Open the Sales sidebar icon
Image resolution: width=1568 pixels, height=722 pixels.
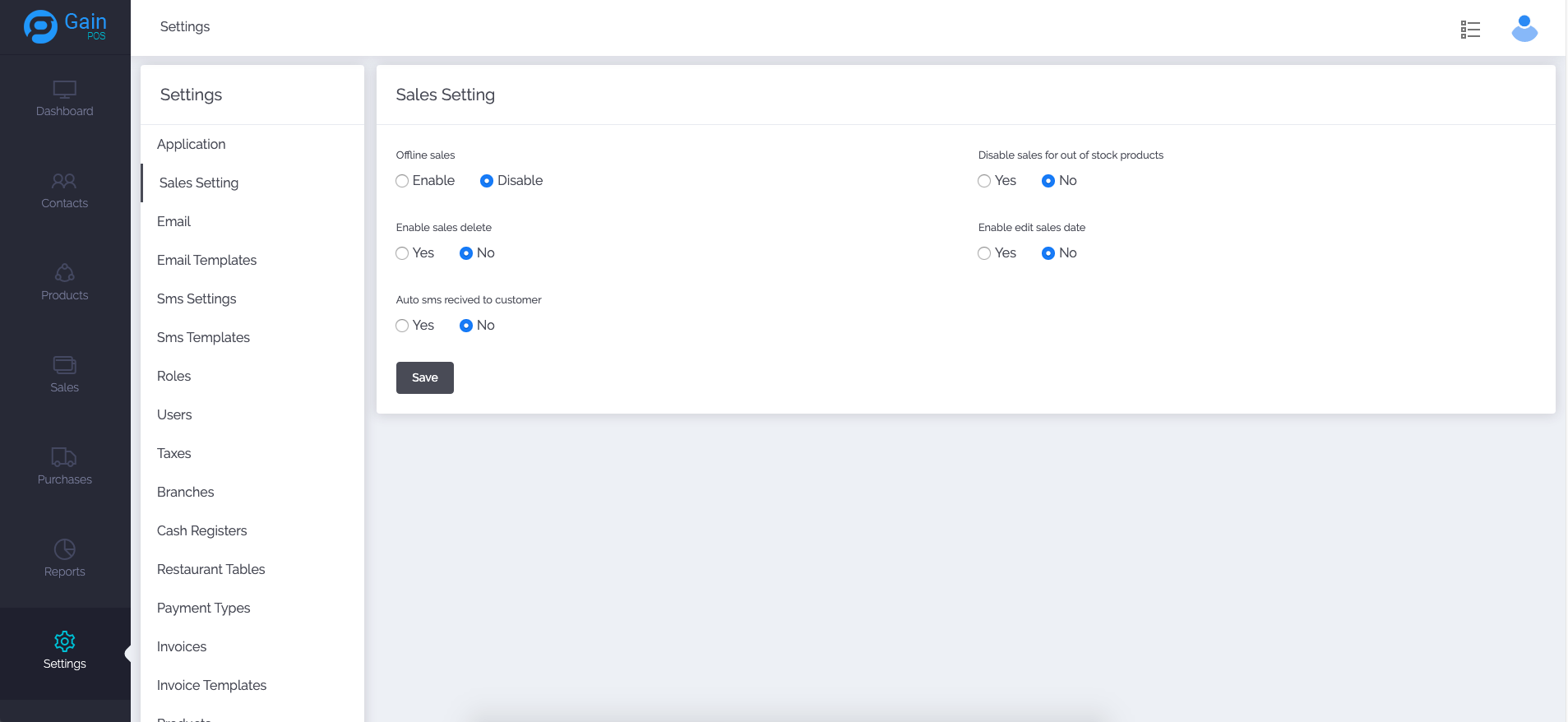point(64,365)
